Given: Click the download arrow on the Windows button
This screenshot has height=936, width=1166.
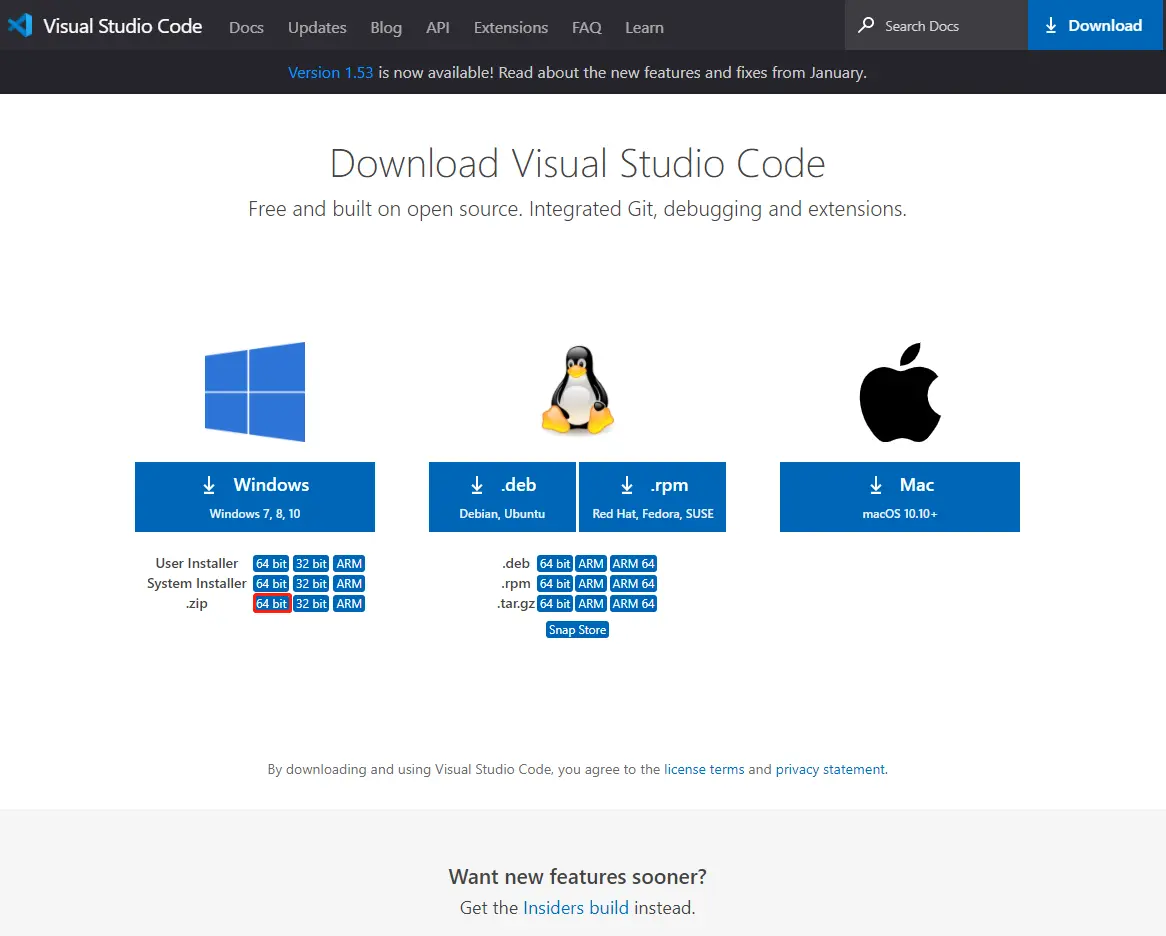Looking at the screenshot, I should pos(210,484).
